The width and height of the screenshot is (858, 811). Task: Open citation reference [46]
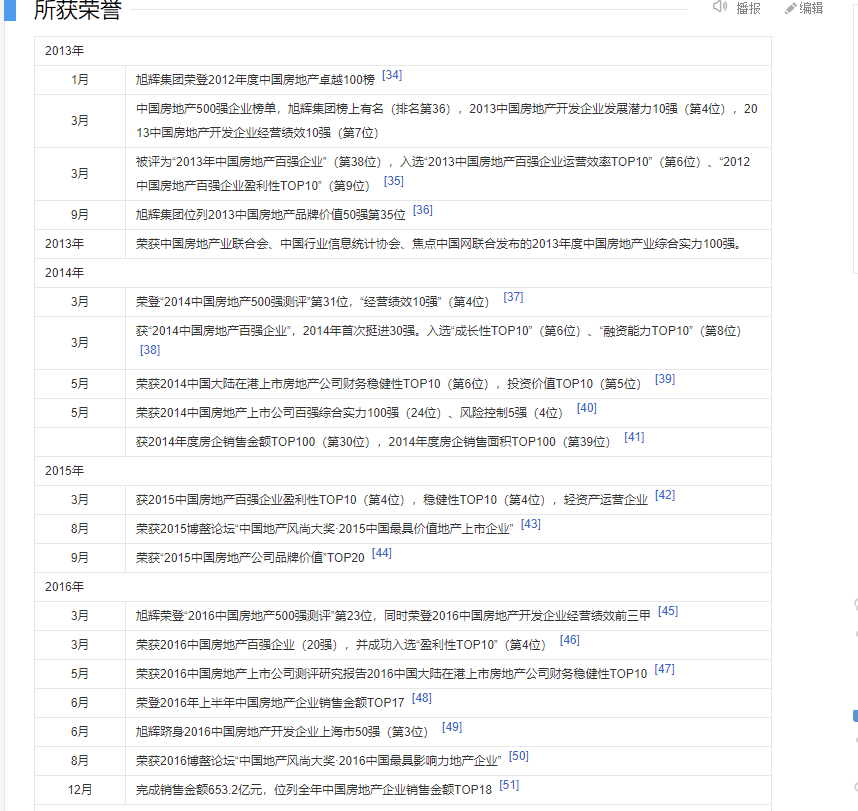[x=570, y=640]
